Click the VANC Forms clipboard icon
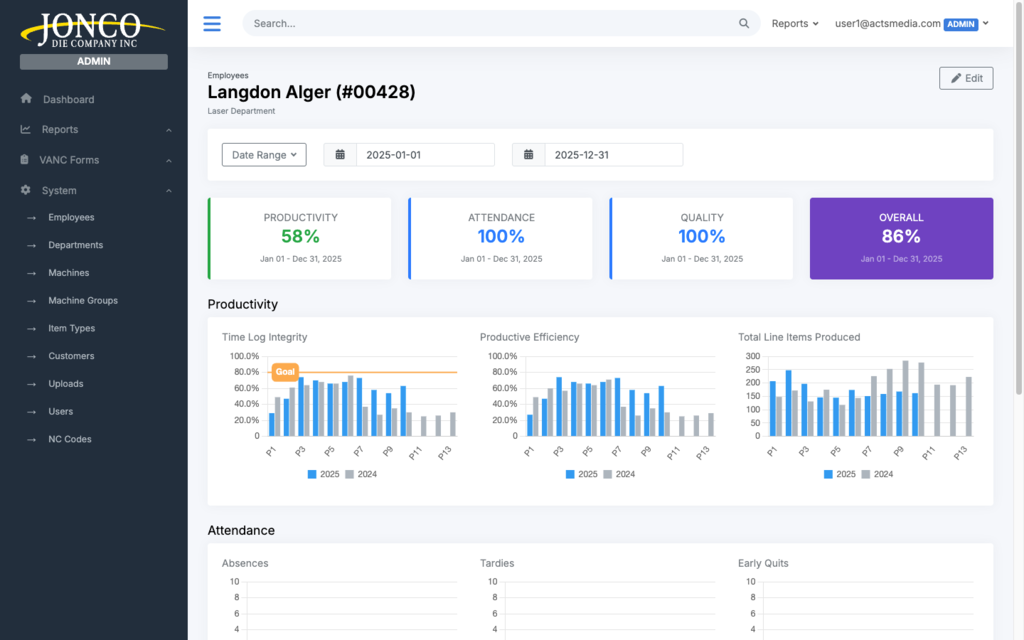This screenshot has width=1024, height=640. click(x=26, y=160)
